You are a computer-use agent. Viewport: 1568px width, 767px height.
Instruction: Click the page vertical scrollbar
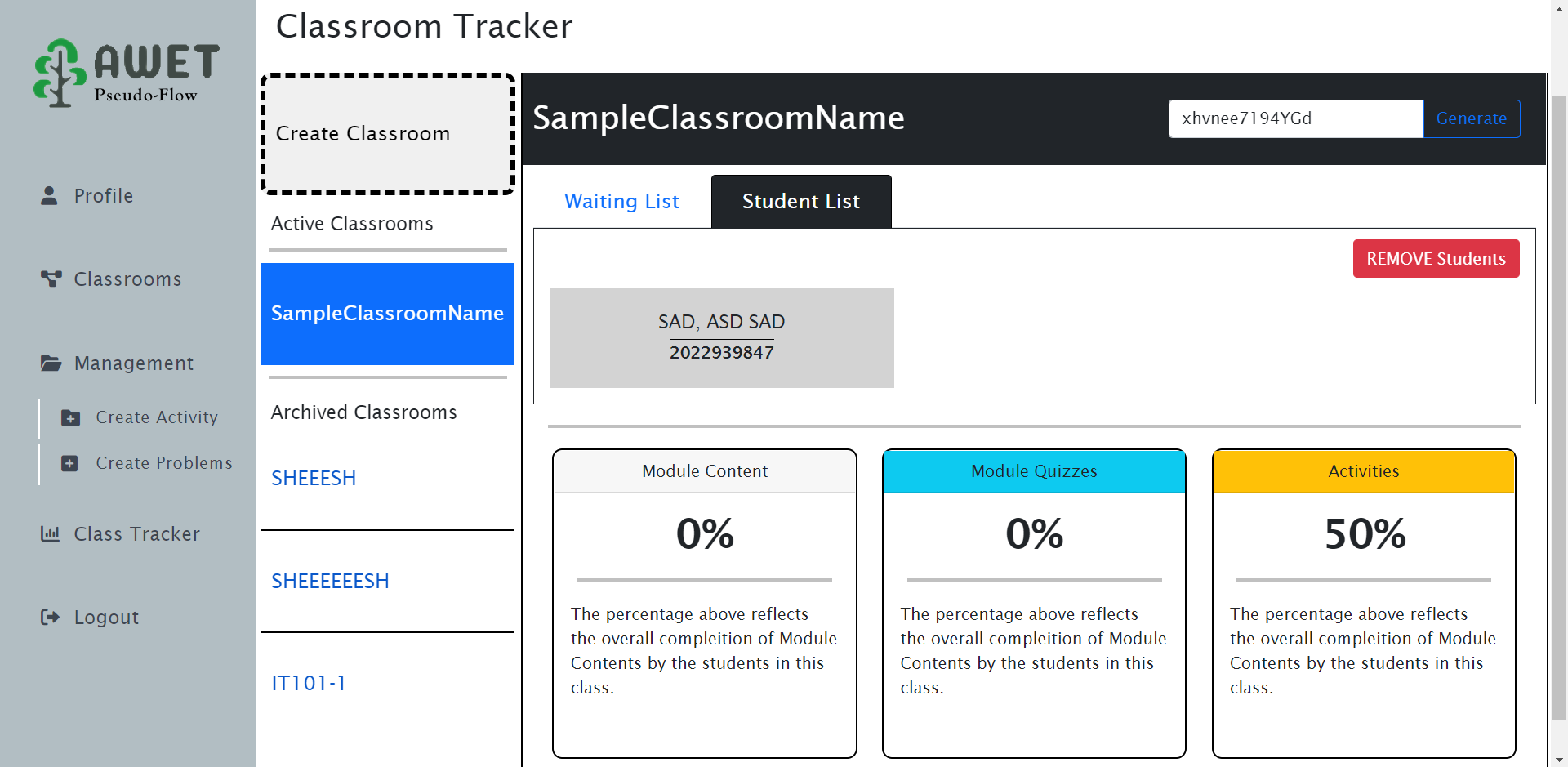(x=1558, y=408)
